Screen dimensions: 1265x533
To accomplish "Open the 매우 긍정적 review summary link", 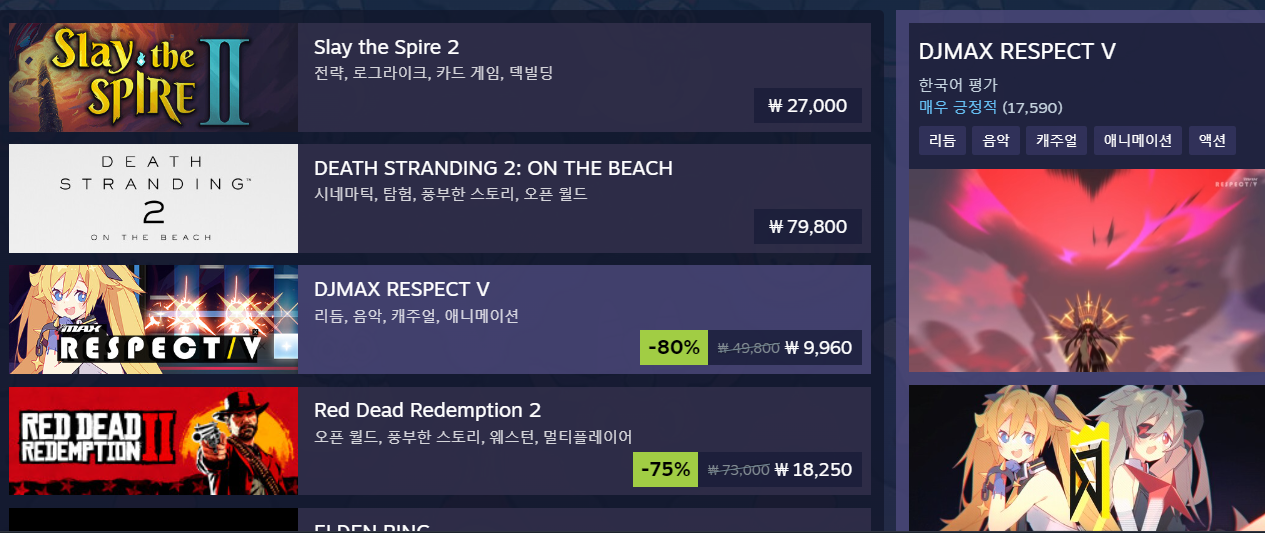I will 957,107.
